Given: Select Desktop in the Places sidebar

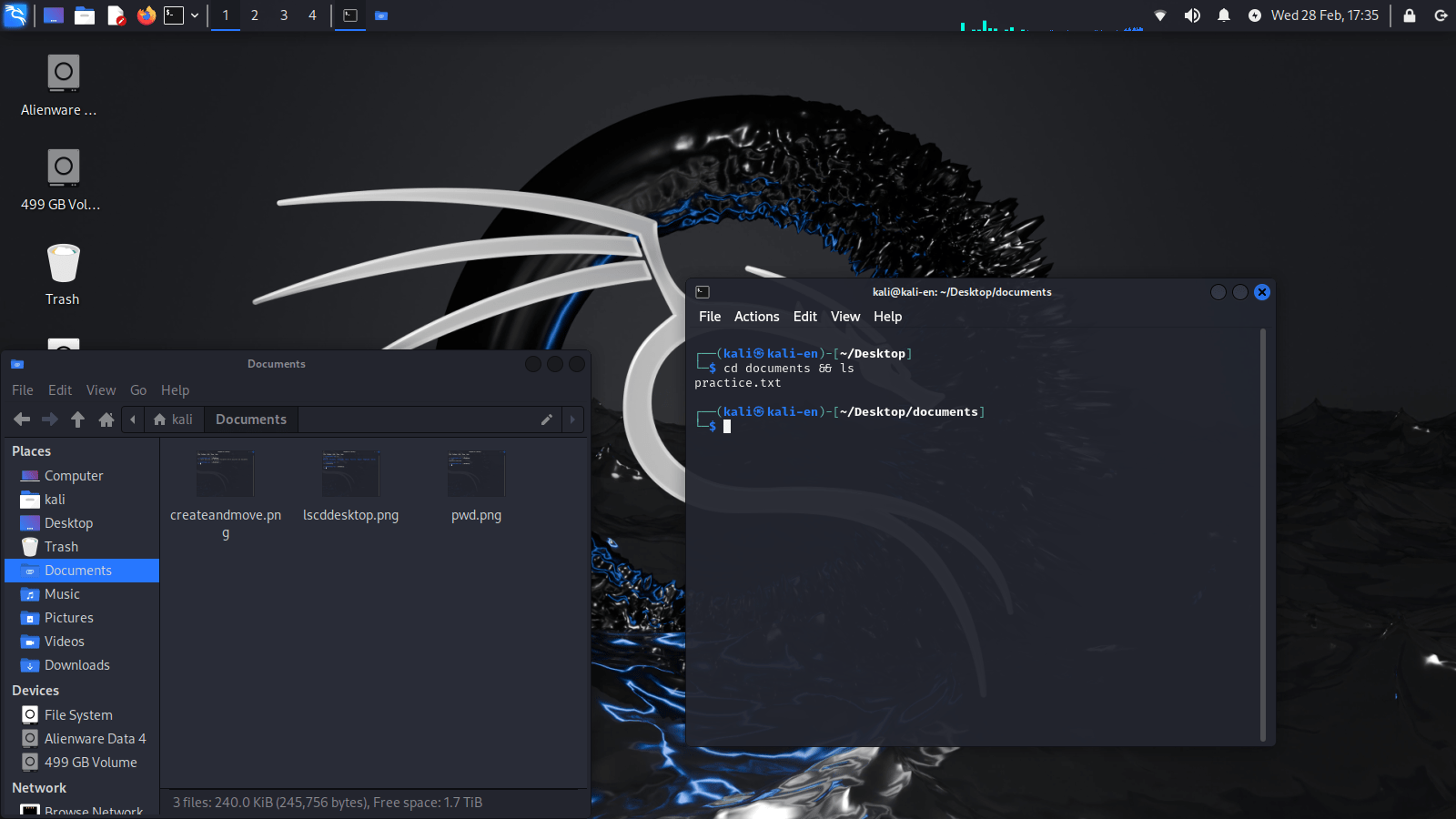Looking at the screenshot, I should pos(82,523).
